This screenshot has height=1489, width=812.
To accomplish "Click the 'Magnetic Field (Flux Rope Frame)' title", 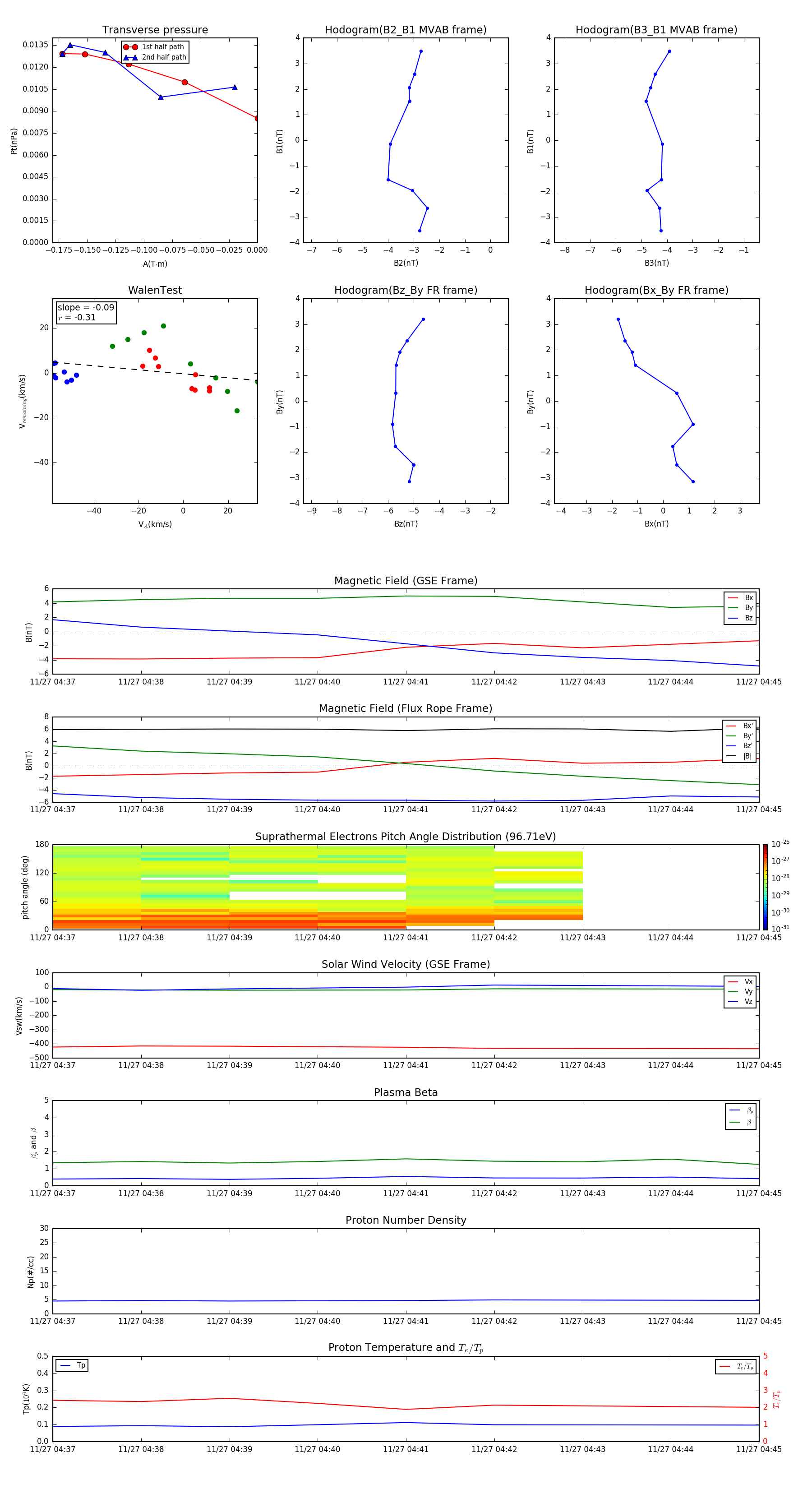I will pyautogui.click(x=406, y=709).
